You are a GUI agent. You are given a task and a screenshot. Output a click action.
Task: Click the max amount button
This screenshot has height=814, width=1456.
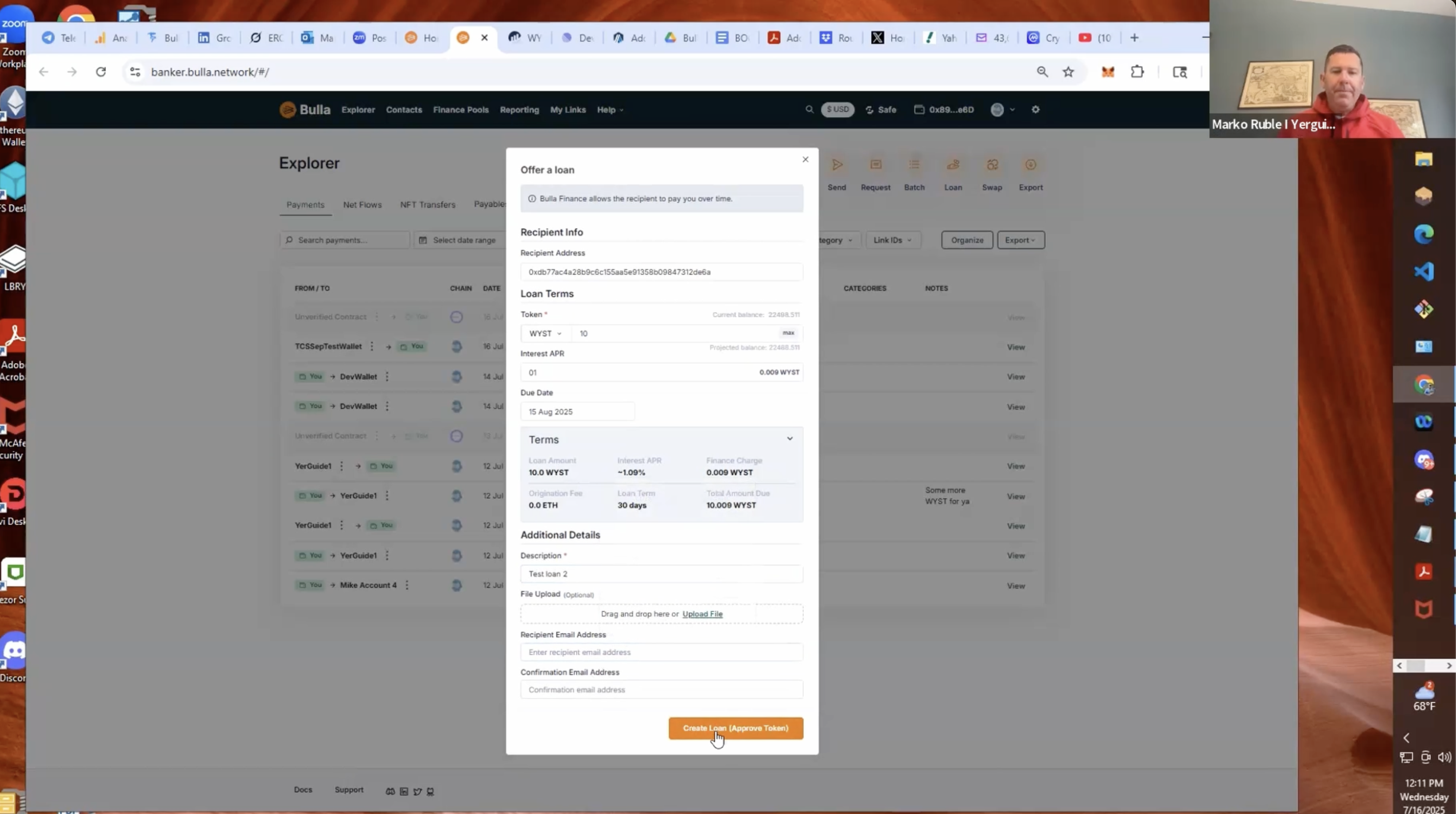788,333
